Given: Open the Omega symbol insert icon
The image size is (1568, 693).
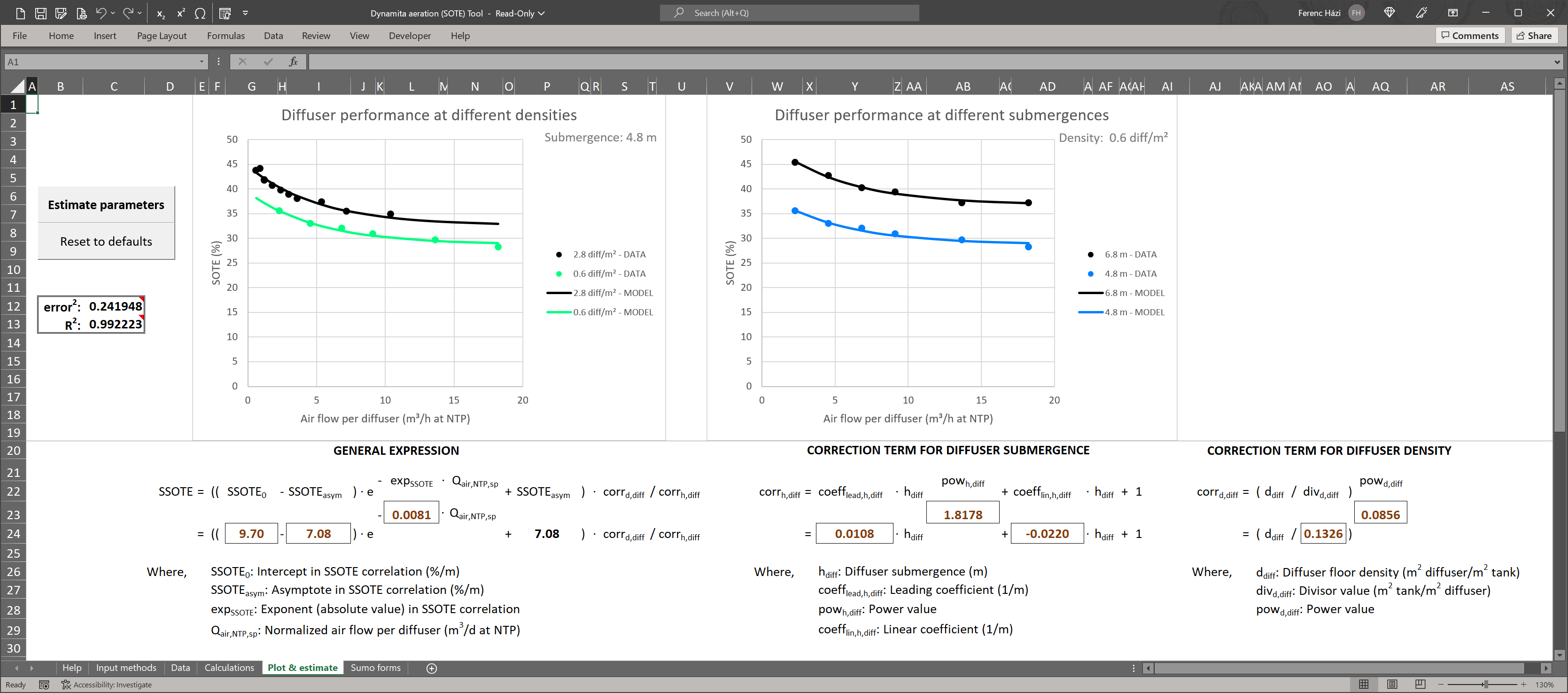Looking at the screenshot, I should [200, 13].
